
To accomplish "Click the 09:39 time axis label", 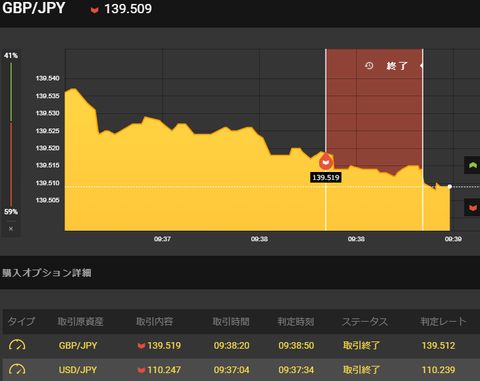I will tap(453, 239).
